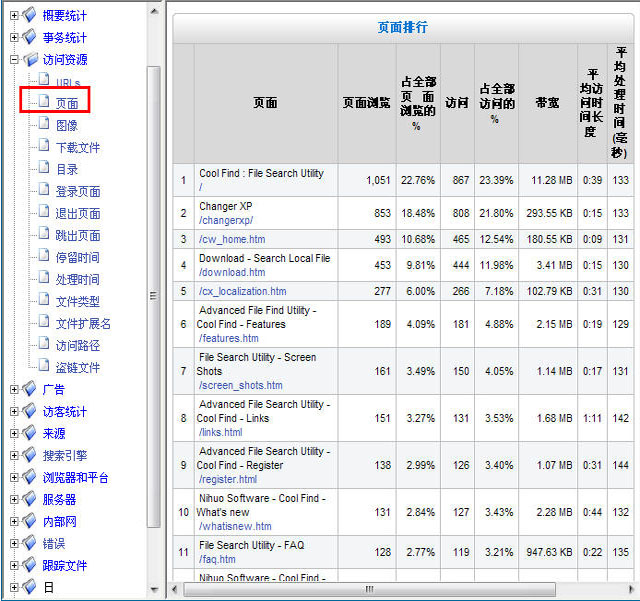Click the book icon beside 搜索引擎
Viewport: 640px width, 601px height.
pyautogui.click(x=29, y=455)
